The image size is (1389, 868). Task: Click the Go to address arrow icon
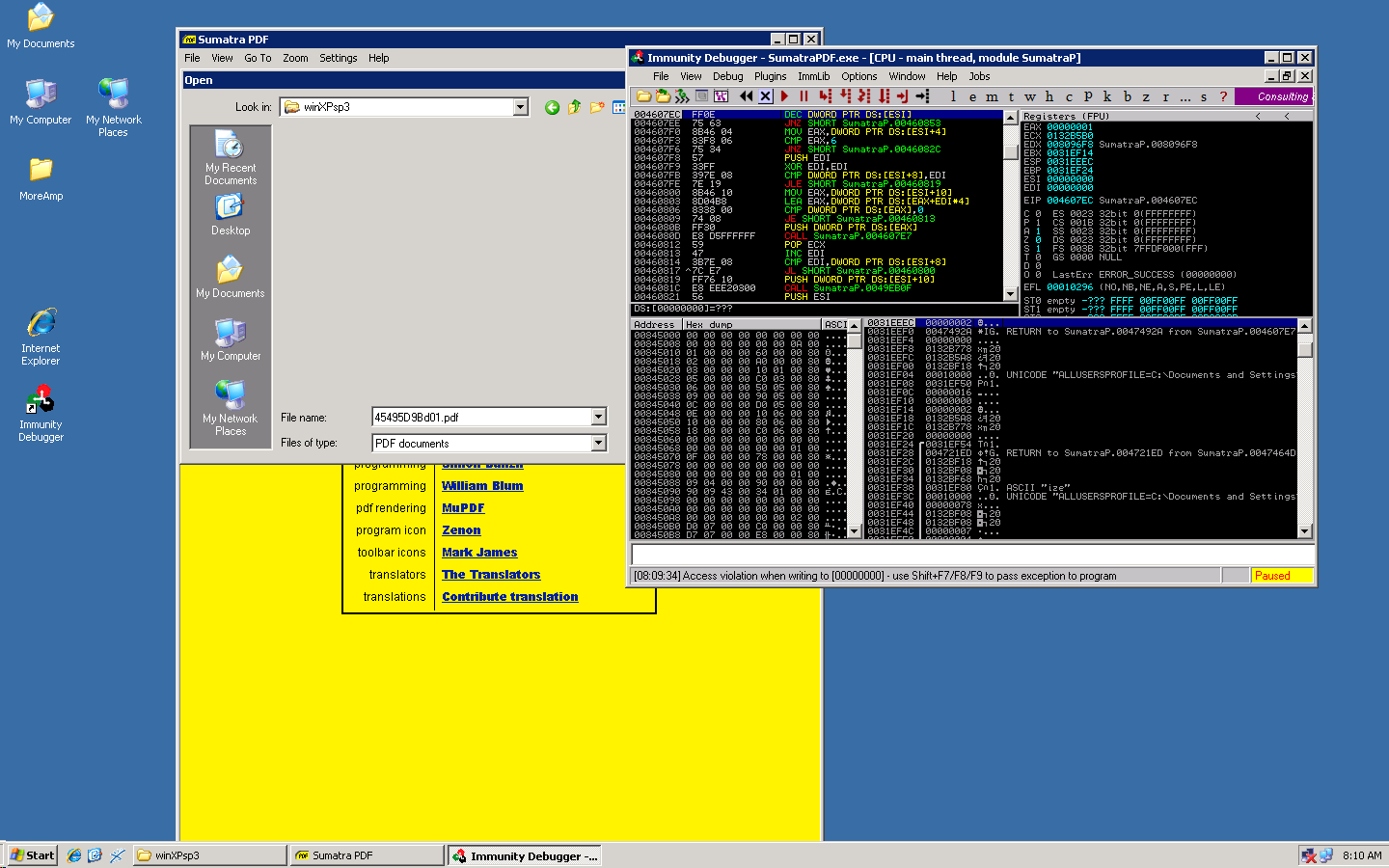922,96
